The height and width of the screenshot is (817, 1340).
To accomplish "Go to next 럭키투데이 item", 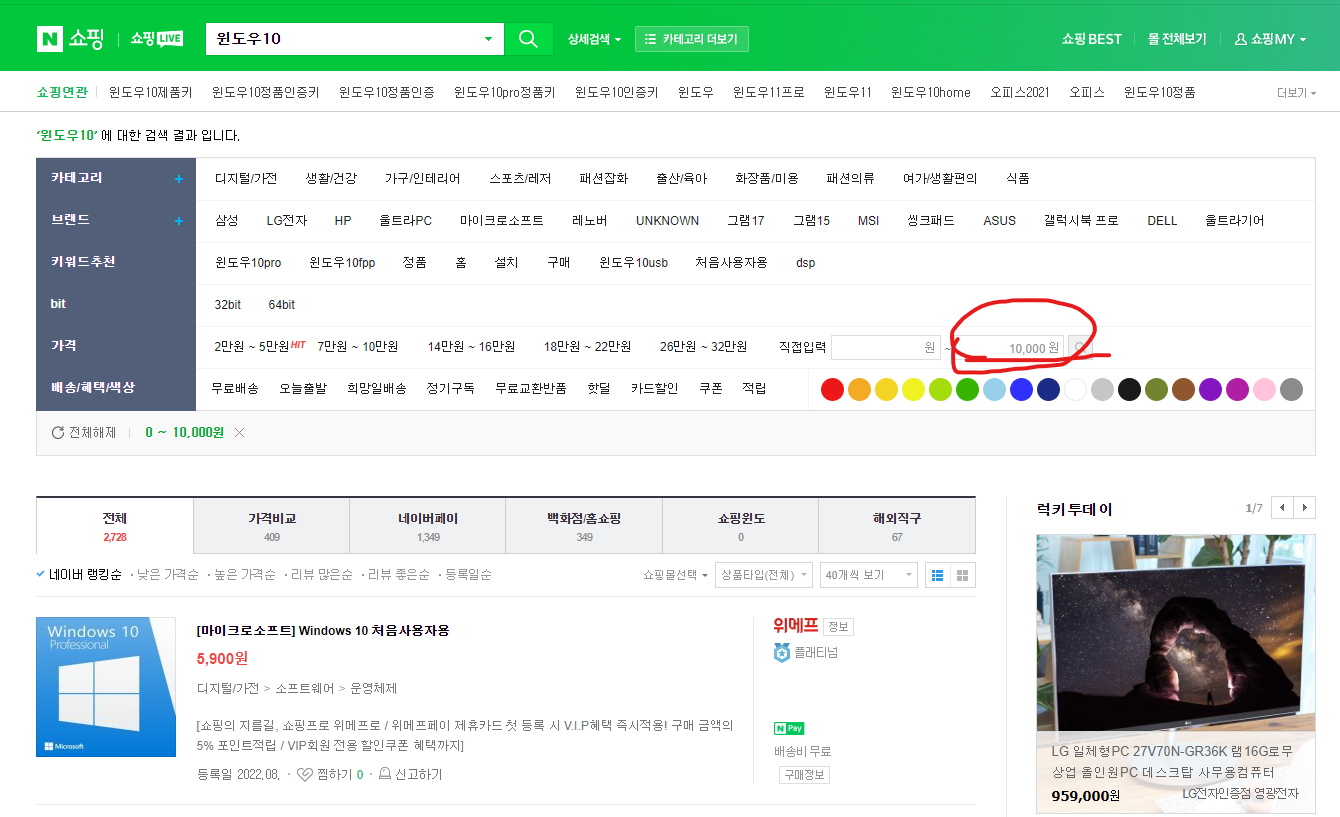I will click(x=1304, y=508).
